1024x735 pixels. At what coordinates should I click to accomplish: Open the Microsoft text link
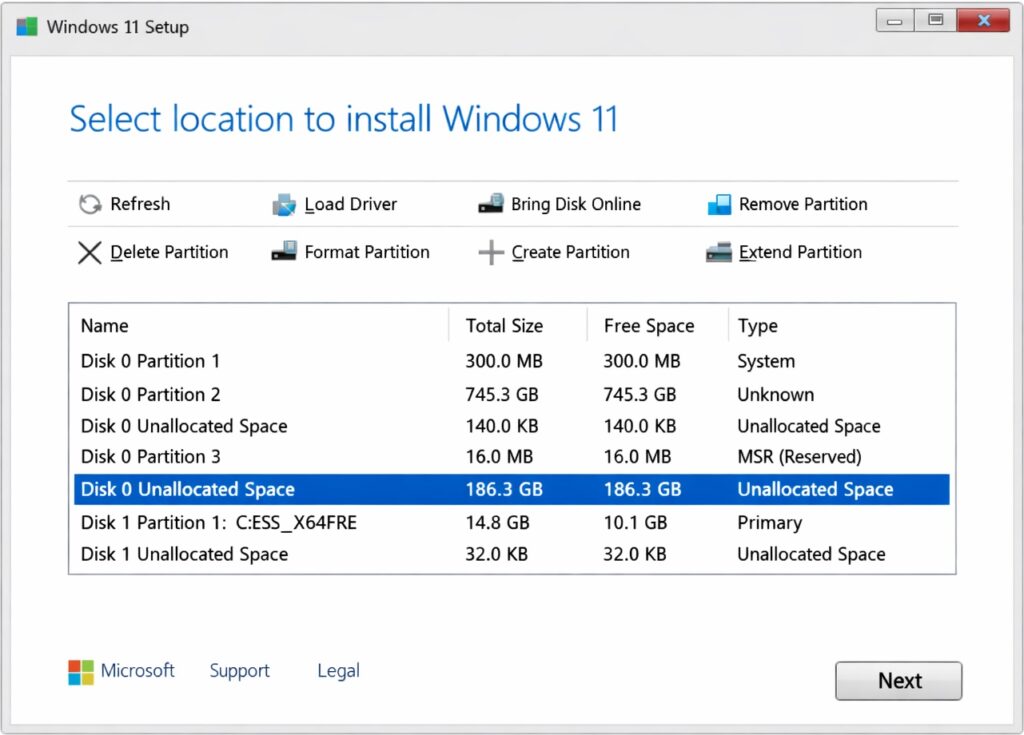tap(137, 670)
